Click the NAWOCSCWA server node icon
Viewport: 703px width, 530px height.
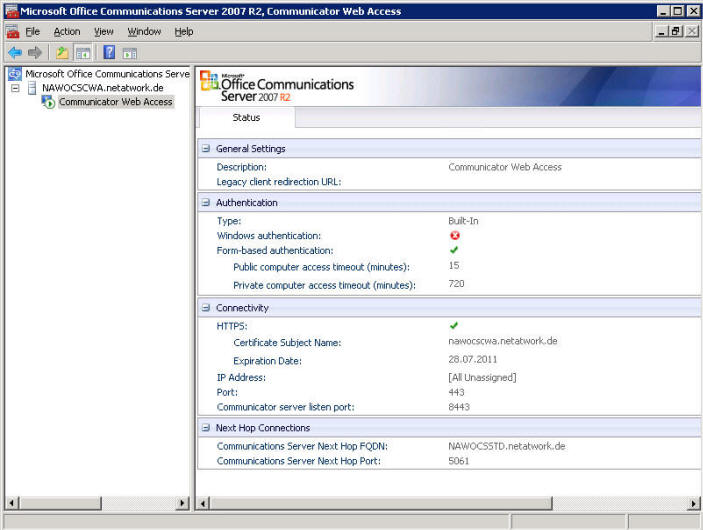pos(32,87)
